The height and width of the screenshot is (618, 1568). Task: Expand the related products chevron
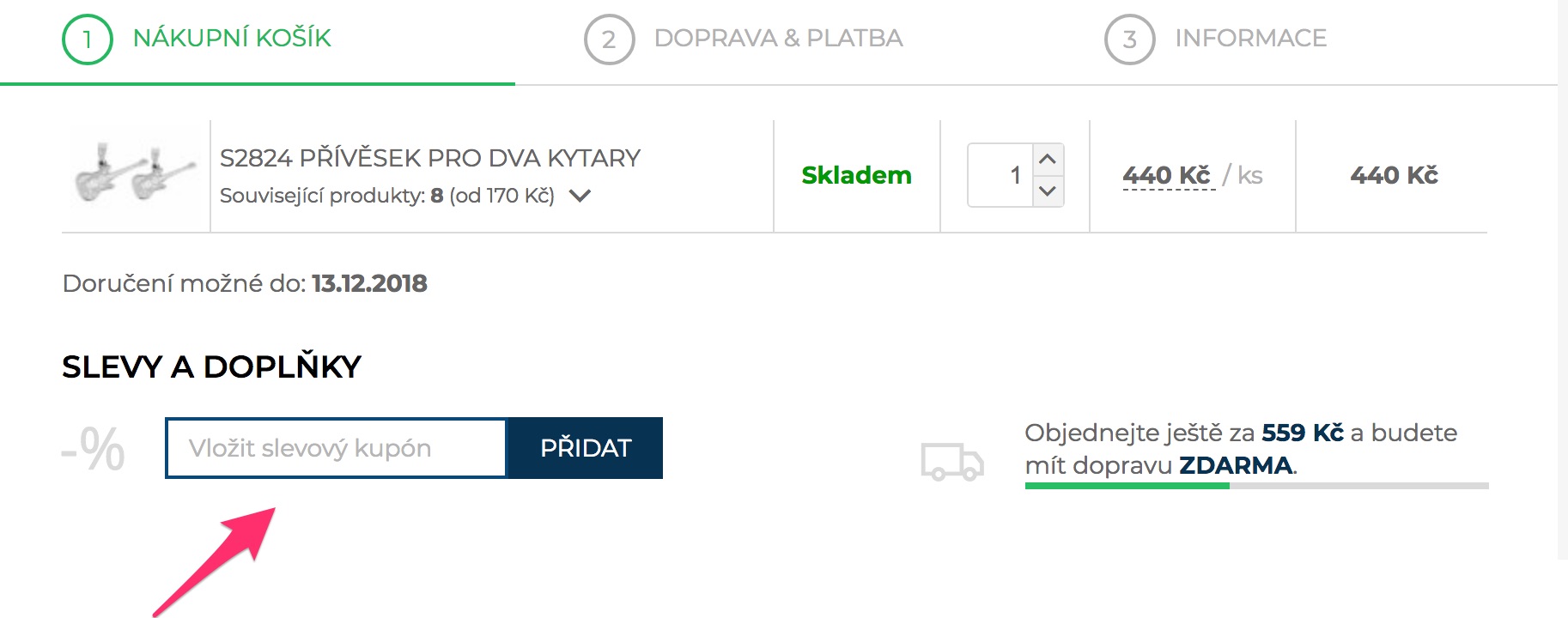click(x=580, y=196)
